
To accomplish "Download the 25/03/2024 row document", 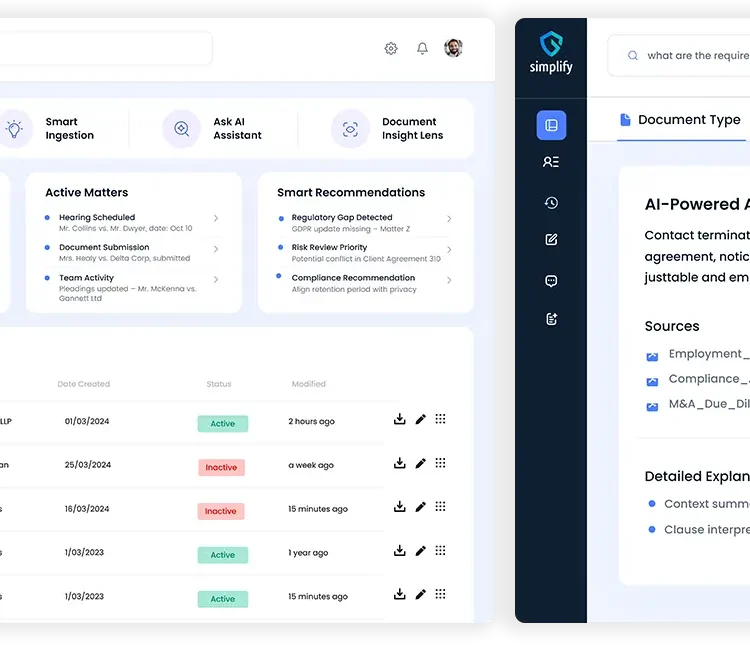I will coord(399,463).
